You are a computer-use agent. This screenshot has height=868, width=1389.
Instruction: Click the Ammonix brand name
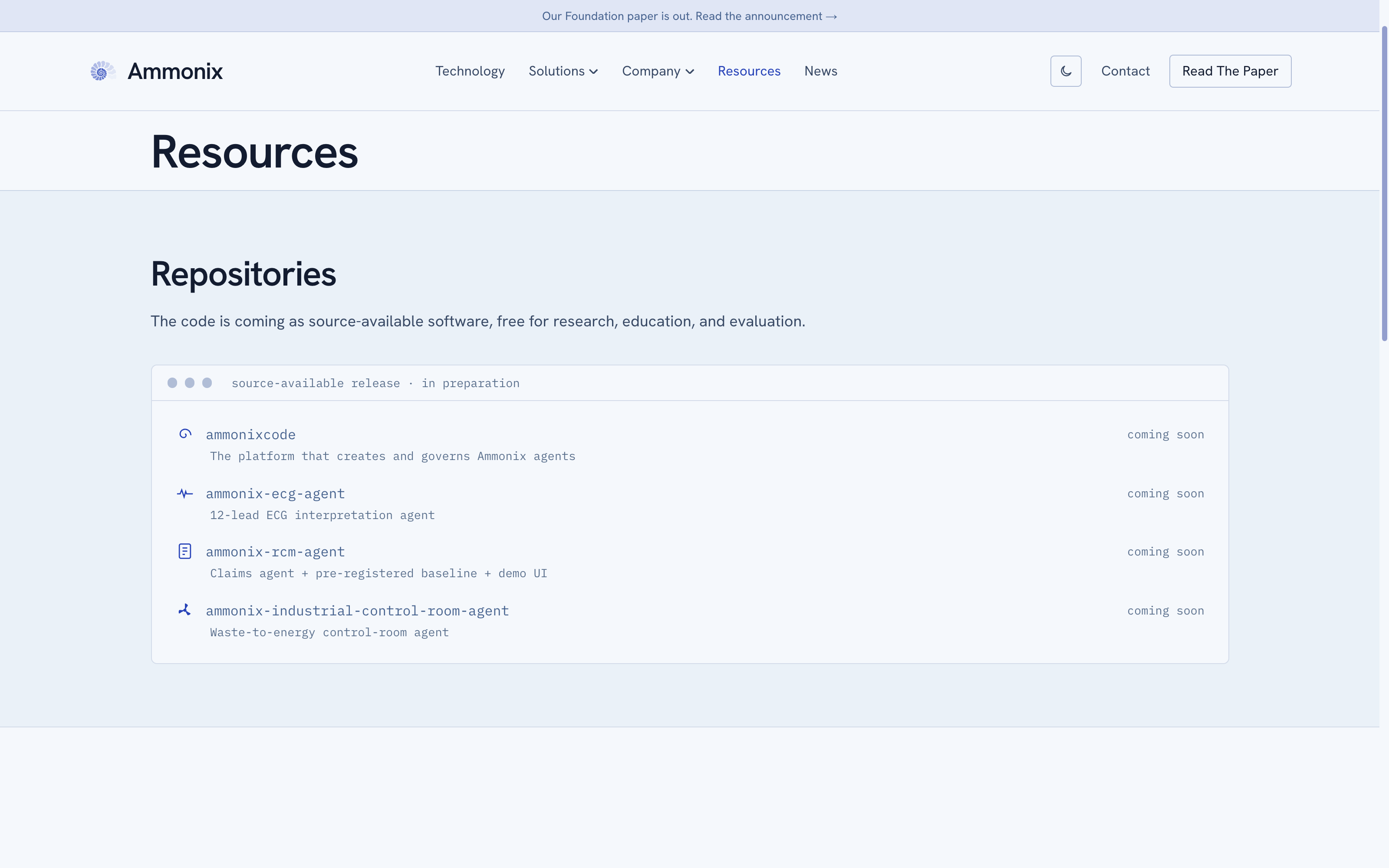tap(175, 71)
